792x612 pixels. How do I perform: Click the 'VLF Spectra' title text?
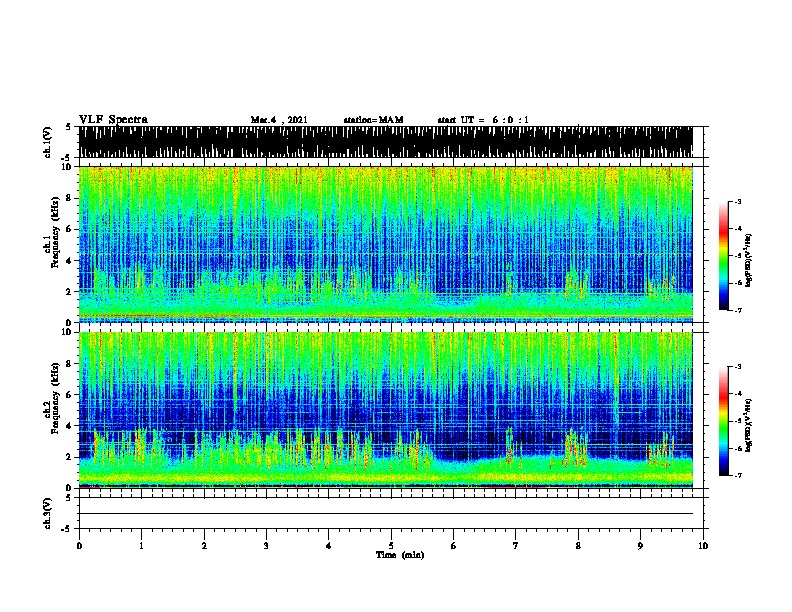coord(113,120)
